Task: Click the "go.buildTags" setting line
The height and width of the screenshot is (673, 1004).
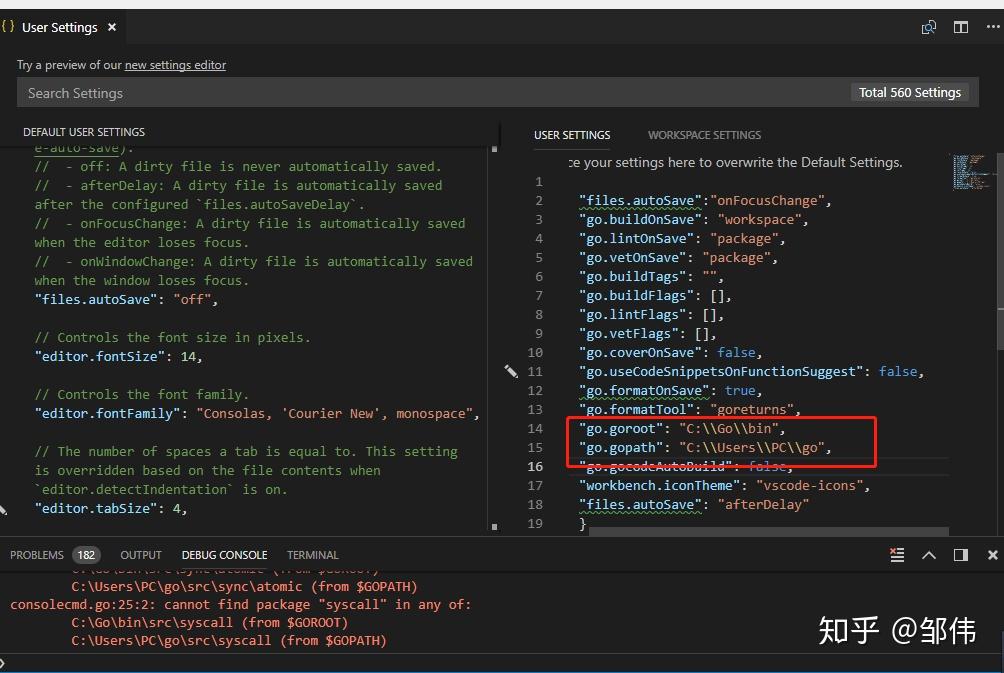Action: point(651,277)
